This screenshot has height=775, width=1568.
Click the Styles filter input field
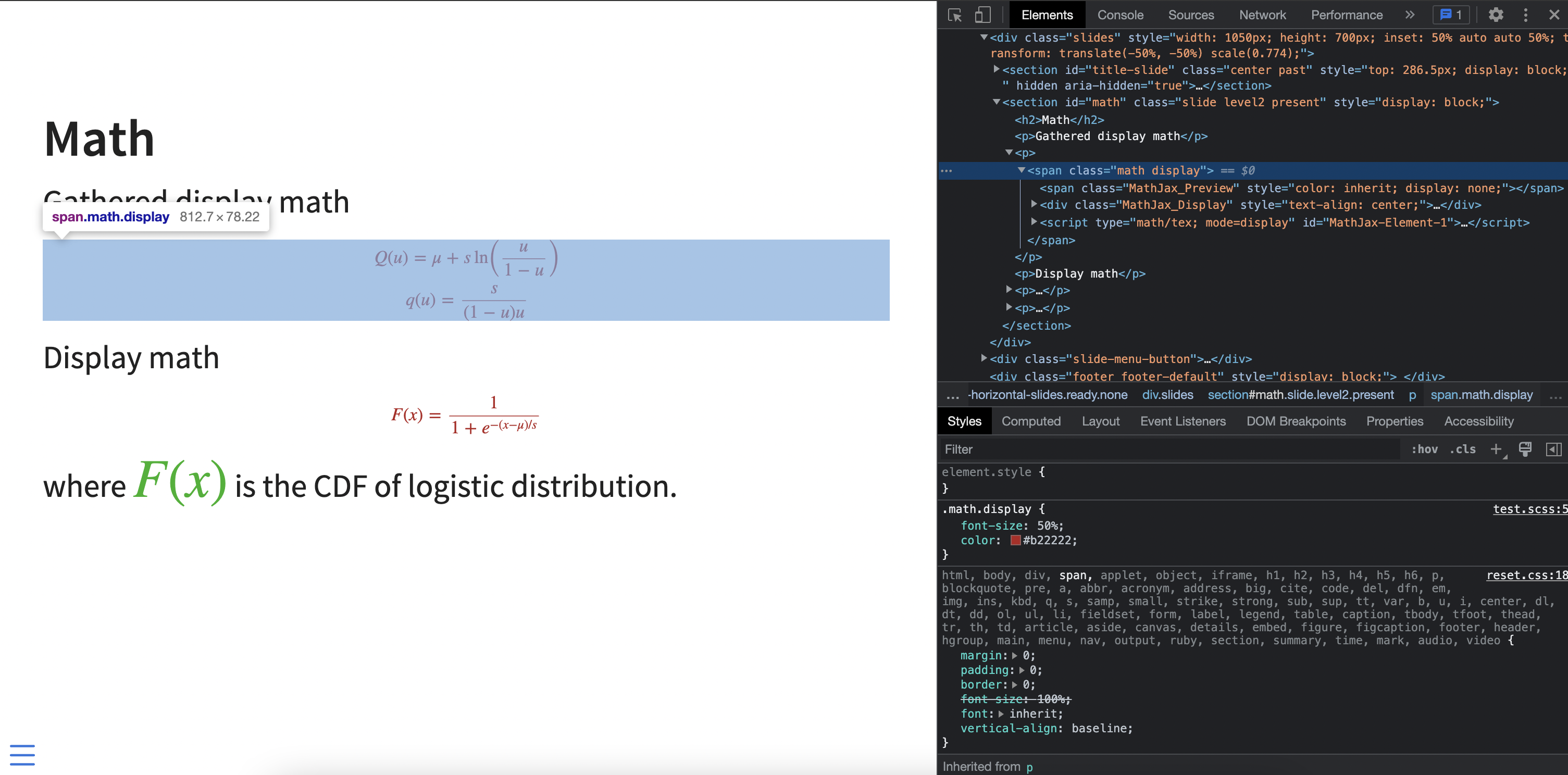coord(1170,449)
